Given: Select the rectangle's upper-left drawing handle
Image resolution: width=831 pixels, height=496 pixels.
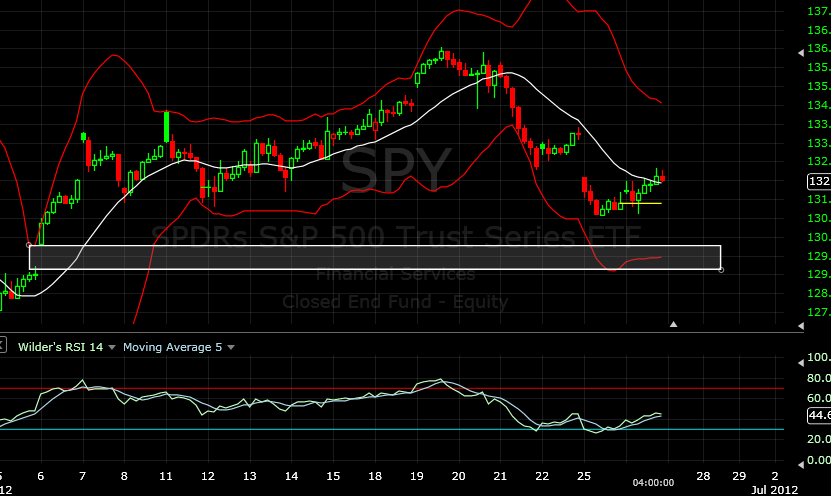Looking at the screenshot, I should coord(29,245).
